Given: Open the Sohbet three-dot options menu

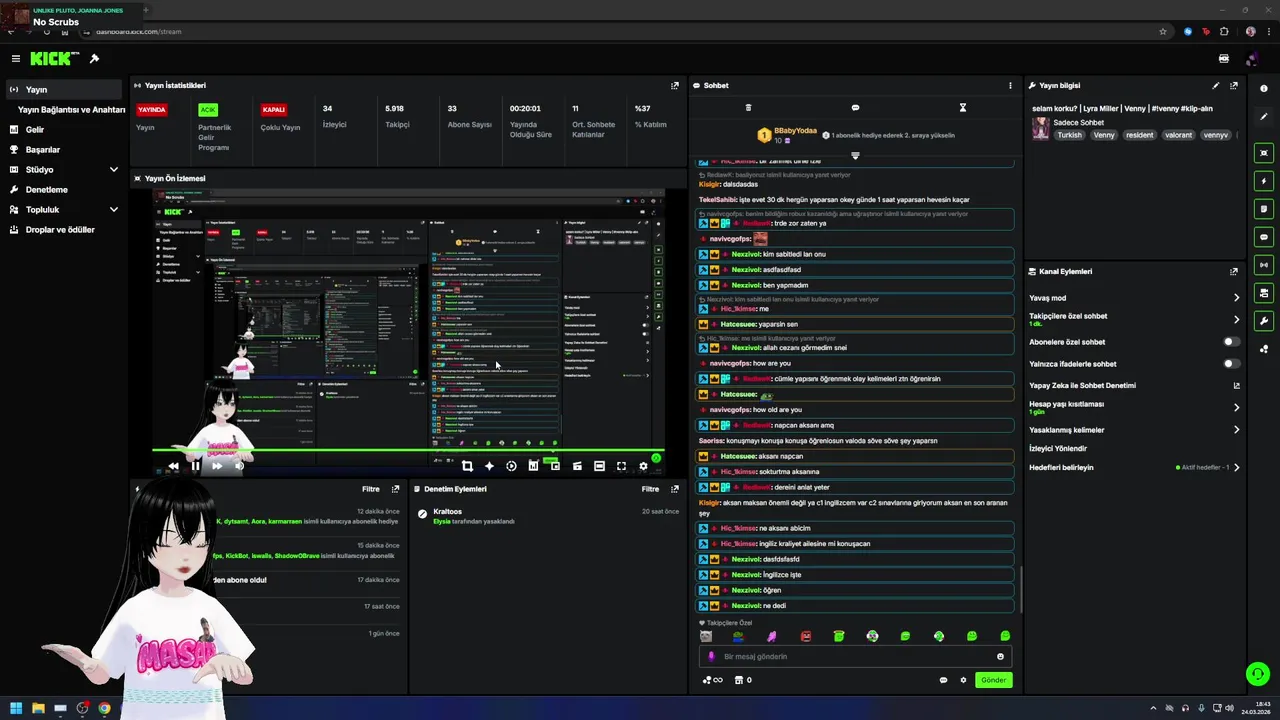Looking at the screenshot, I should [1010, 86].
